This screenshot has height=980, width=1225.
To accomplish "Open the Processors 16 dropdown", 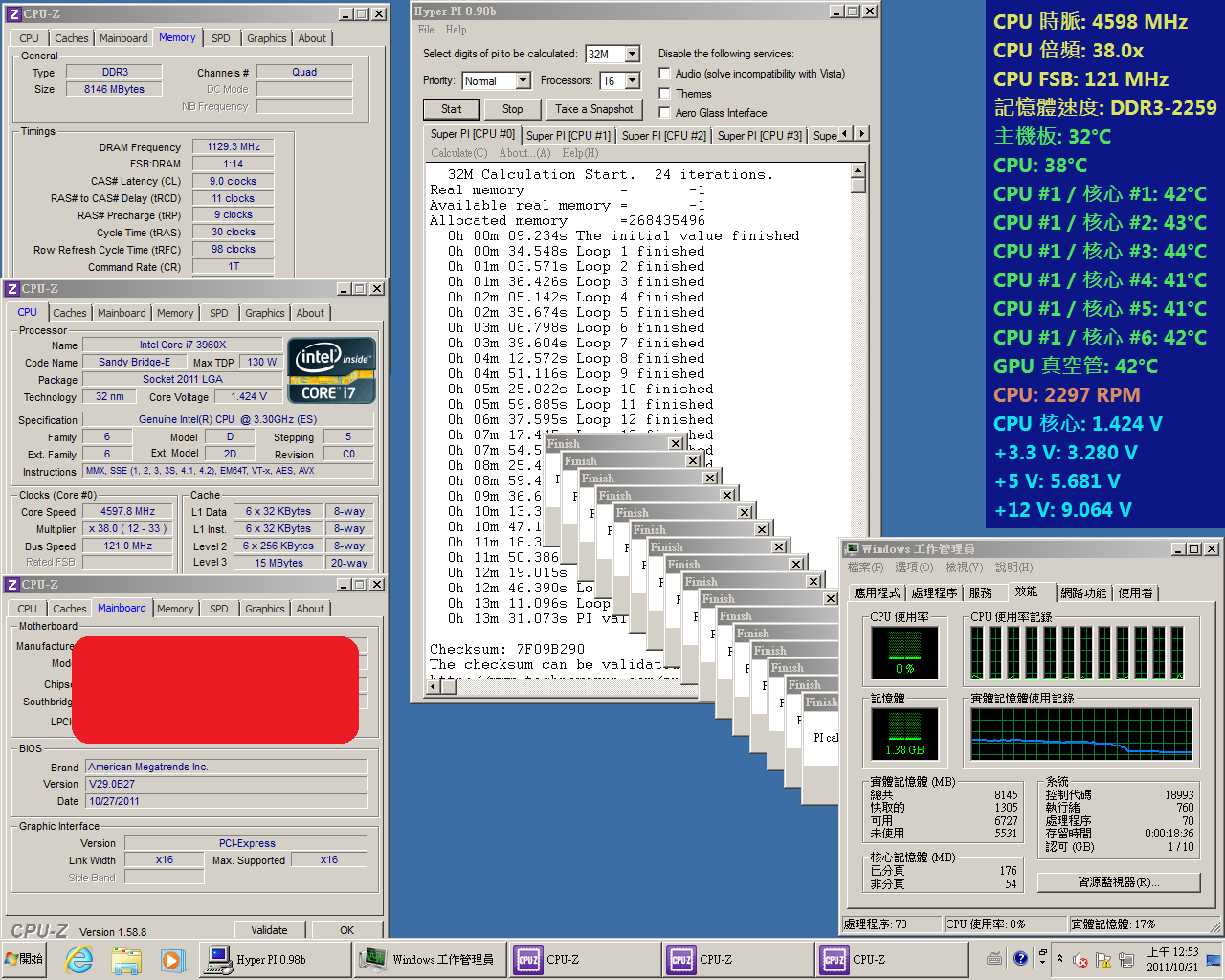I will coord(633,81).
